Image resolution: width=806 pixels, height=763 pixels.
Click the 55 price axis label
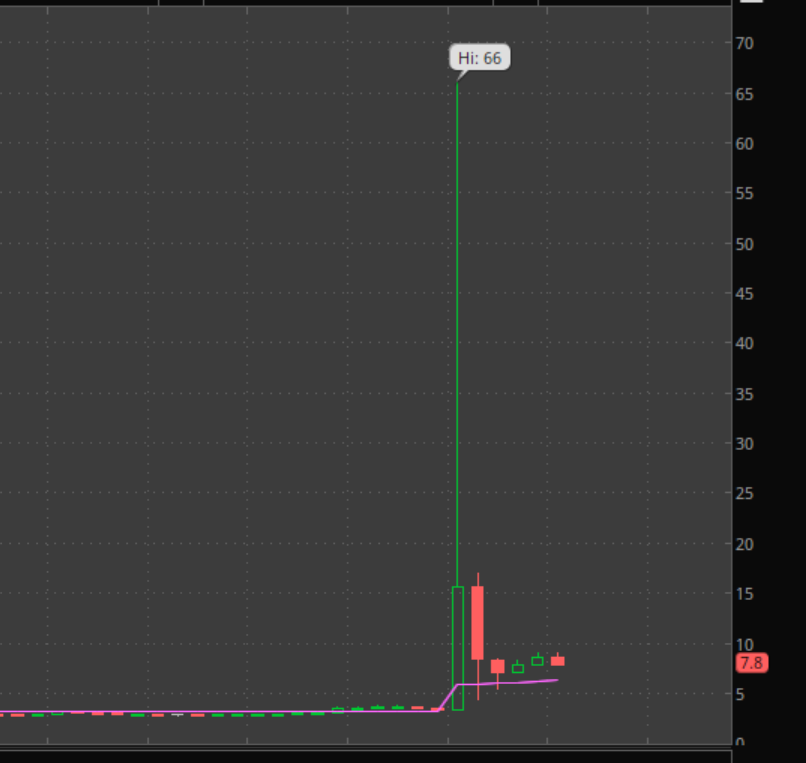744,194
